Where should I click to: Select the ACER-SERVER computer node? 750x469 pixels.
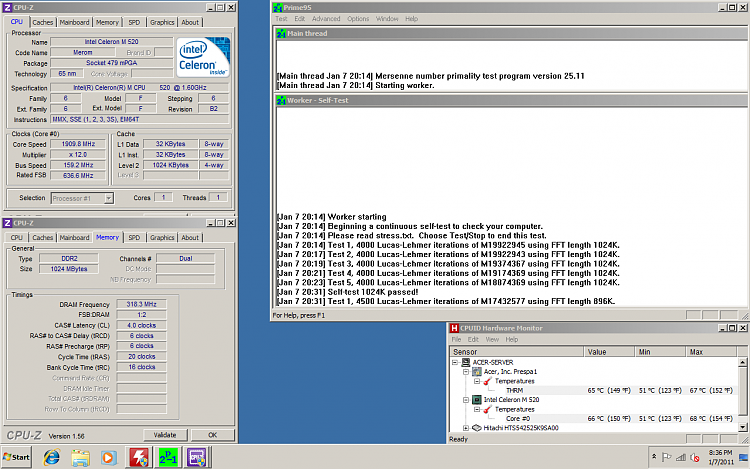493,362
